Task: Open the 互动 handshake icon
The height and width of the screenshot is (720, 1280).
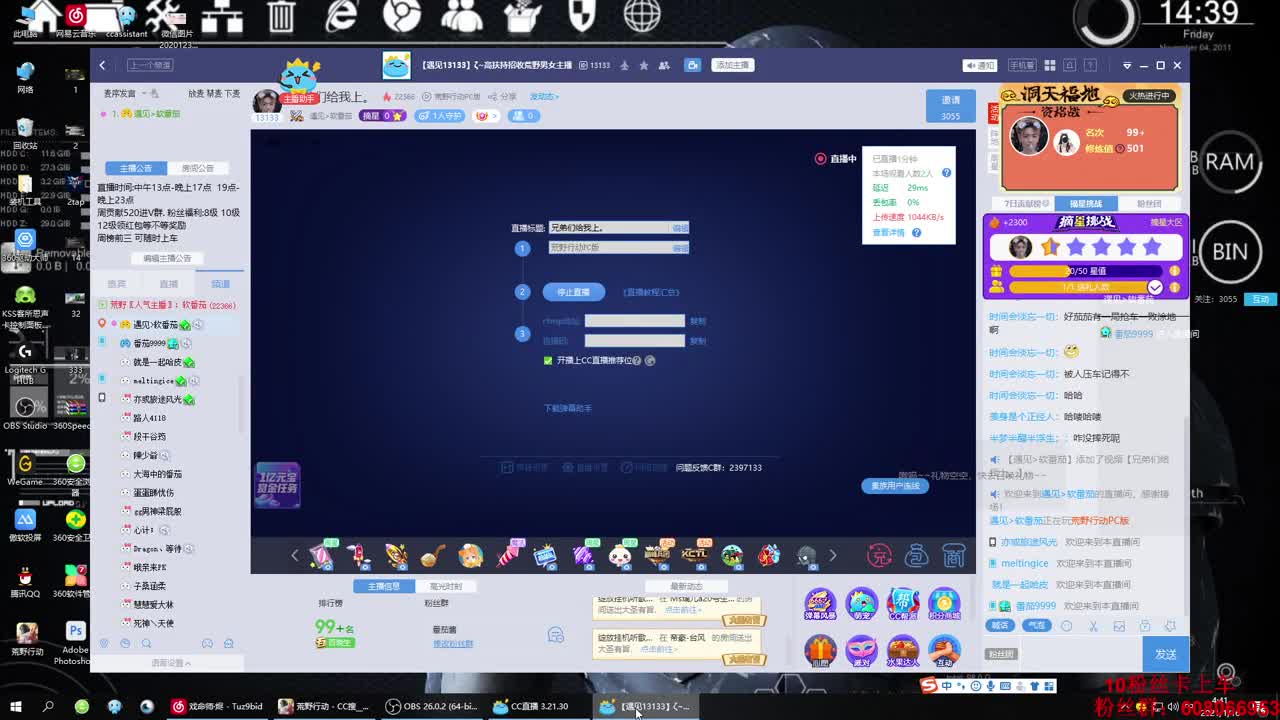Action: point(943,651)
